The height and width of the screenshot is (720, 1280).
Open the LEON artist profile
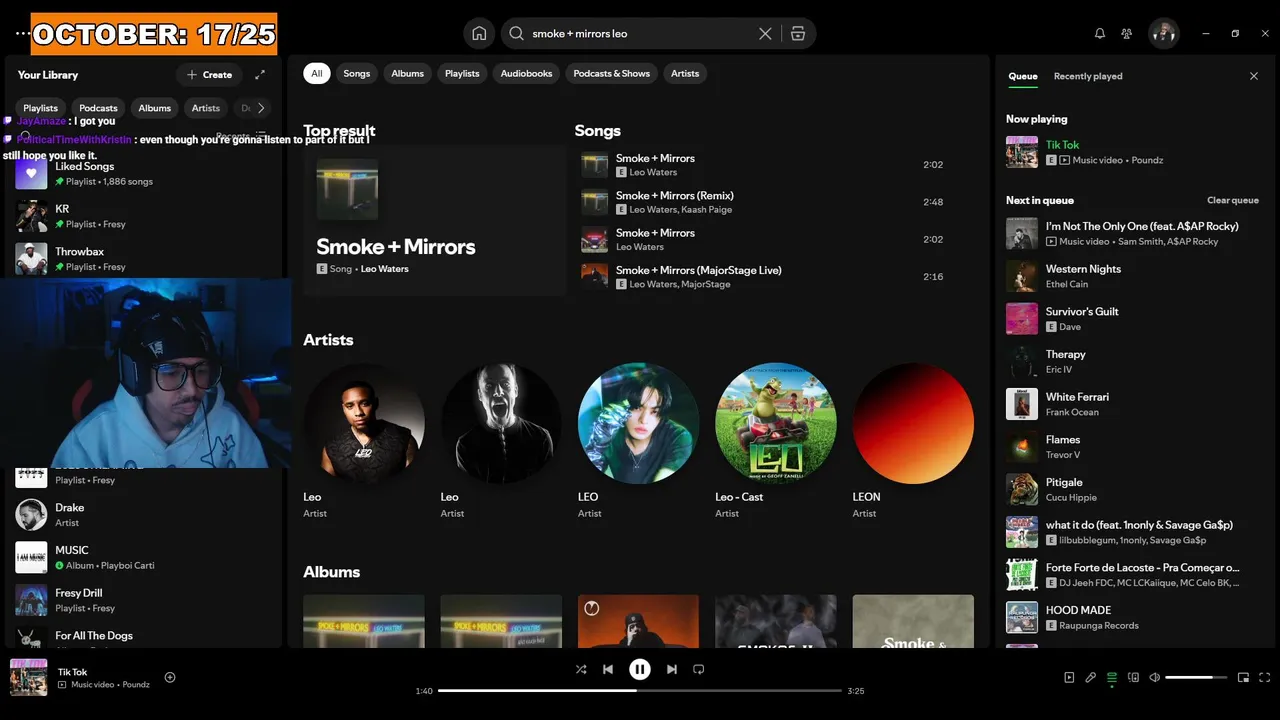point(913,440)
